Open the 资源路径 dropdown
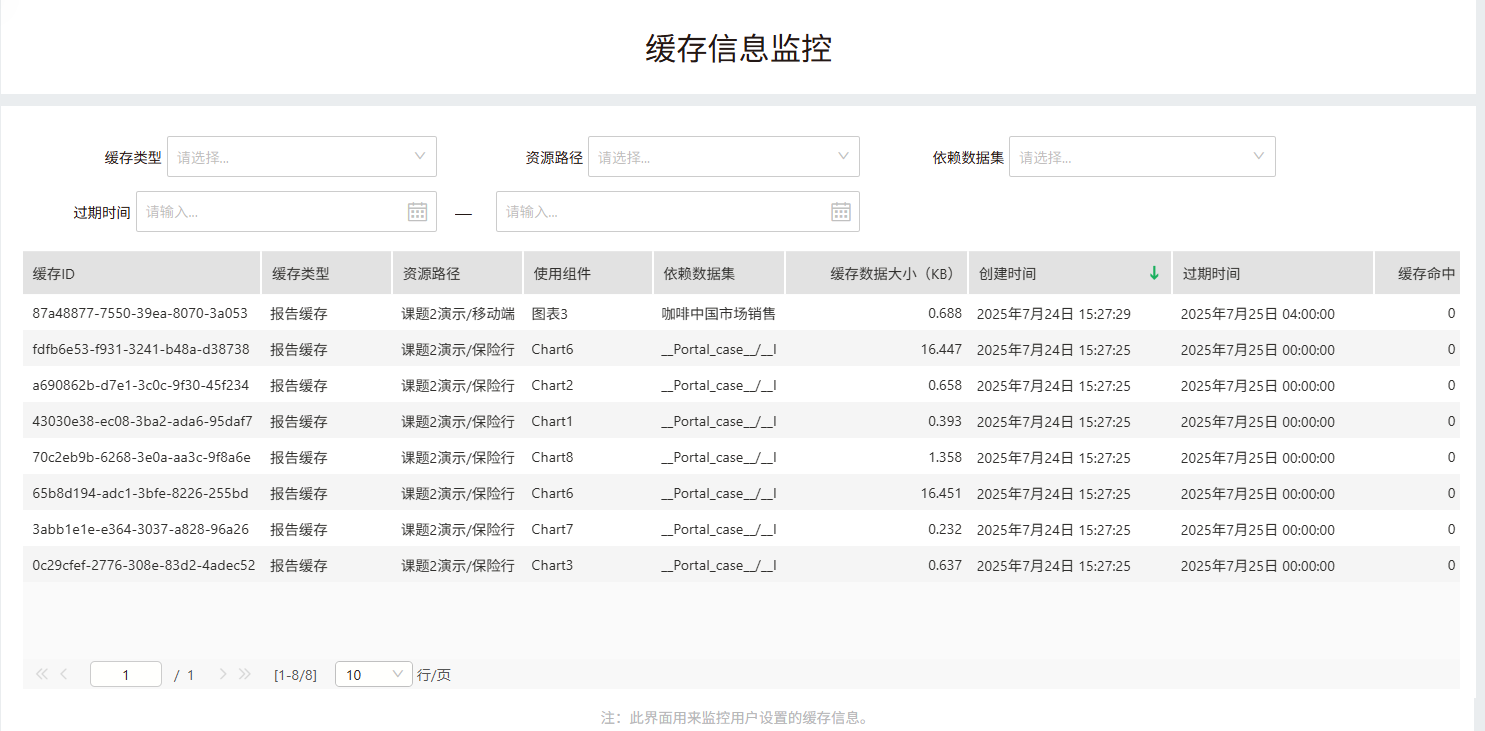 (723, 157)
